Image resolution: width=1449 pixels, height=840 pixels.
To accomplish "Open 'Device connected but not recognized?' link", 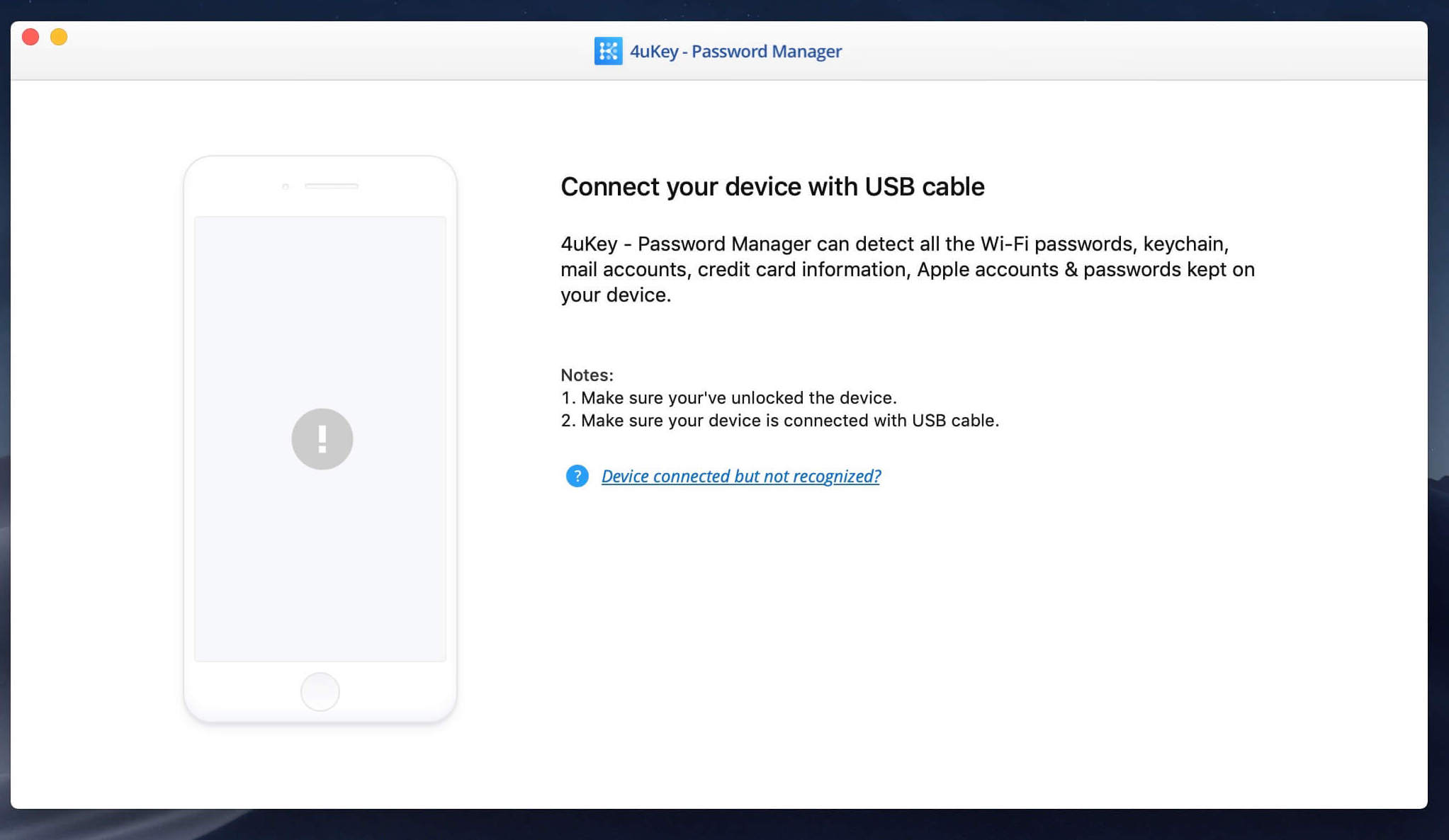I will pyautogui.click(x=740, y=476).
